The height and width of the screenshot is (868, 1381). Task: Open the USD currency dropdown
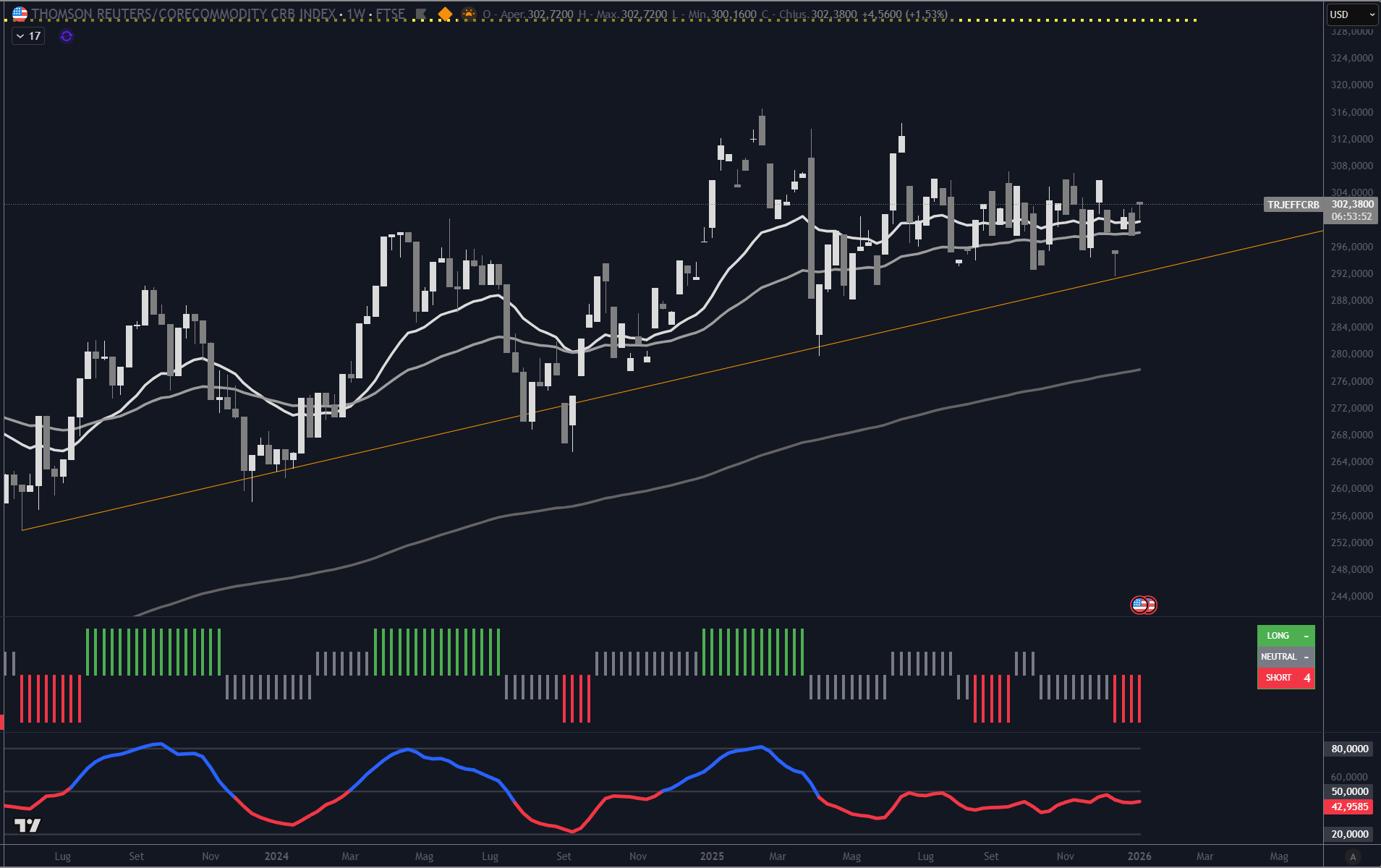pyautogui.click(x=1351, y=14)
